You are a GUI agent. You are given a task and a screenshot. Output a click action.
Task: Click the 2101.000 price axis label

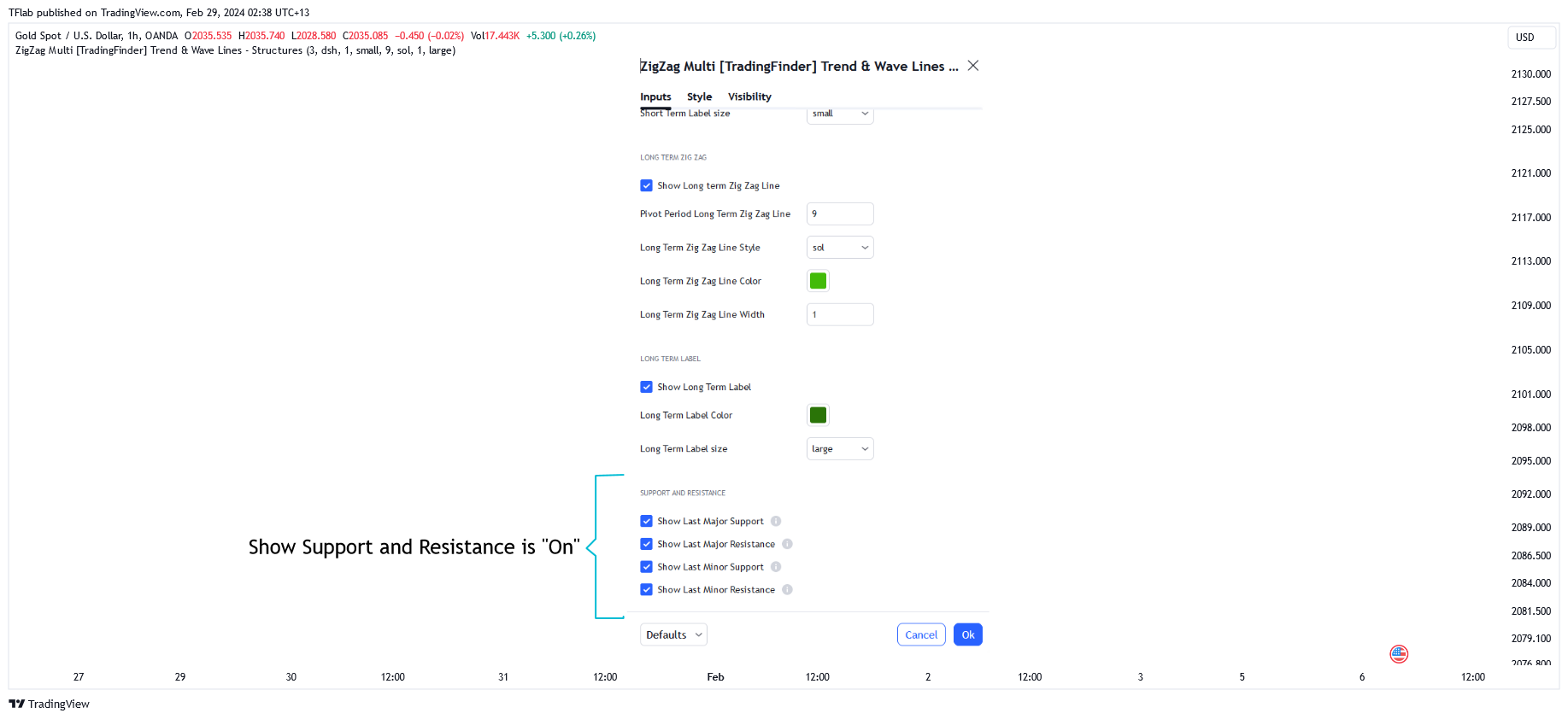click(x=1530, y=395)
